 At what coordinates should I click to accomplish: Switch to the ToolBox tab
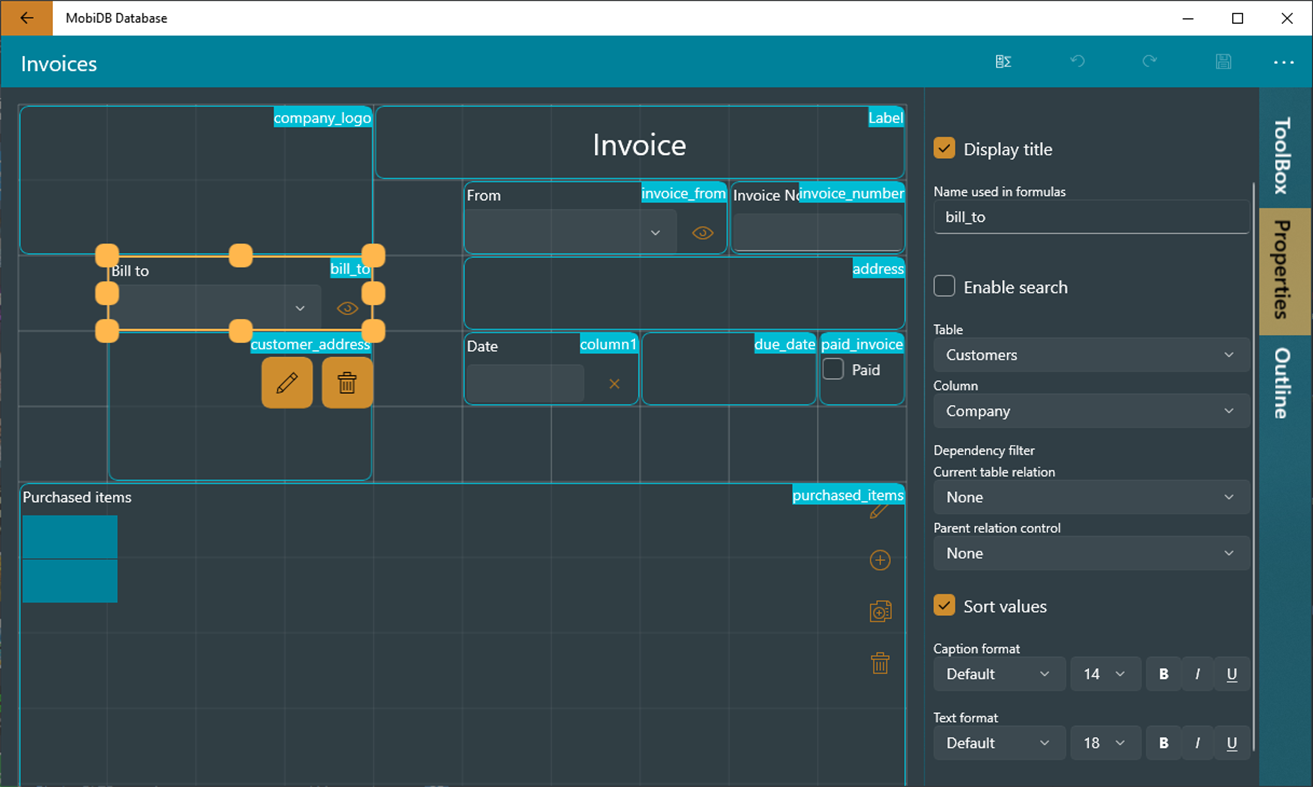[x=1284, y=156]
